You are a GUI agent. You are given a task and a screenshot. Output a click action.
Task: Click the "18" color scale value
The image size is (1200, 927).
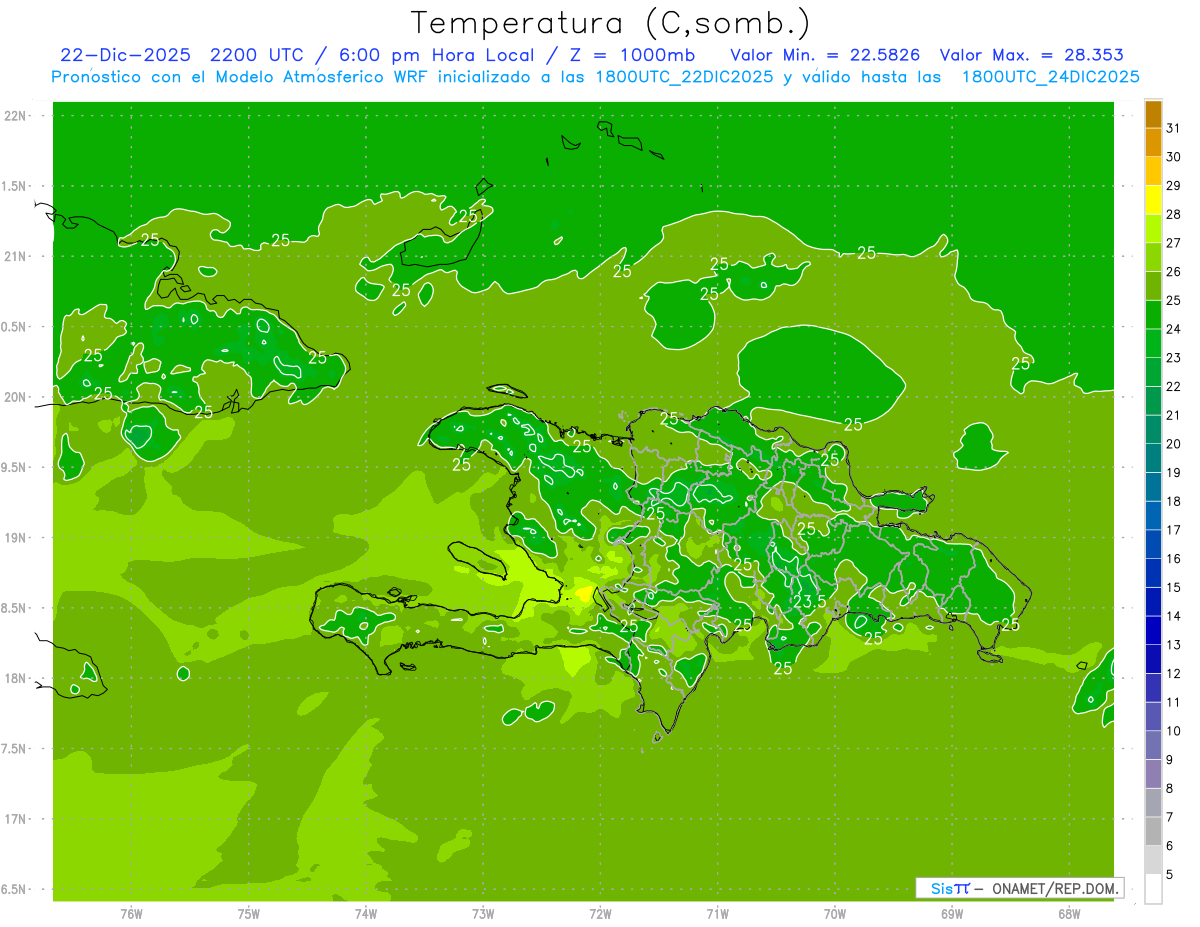(x=1174, y=501)
